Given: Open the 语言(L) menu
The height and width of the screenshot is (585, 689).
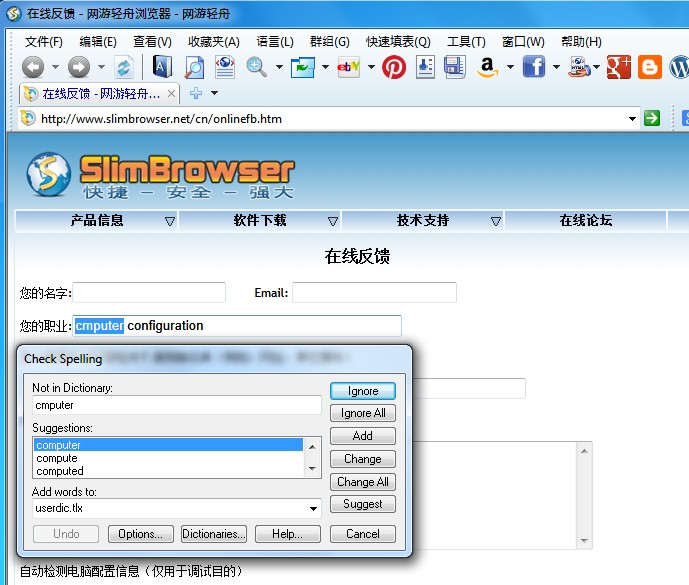Looking at the screenshot, I should tap(275, 42).
